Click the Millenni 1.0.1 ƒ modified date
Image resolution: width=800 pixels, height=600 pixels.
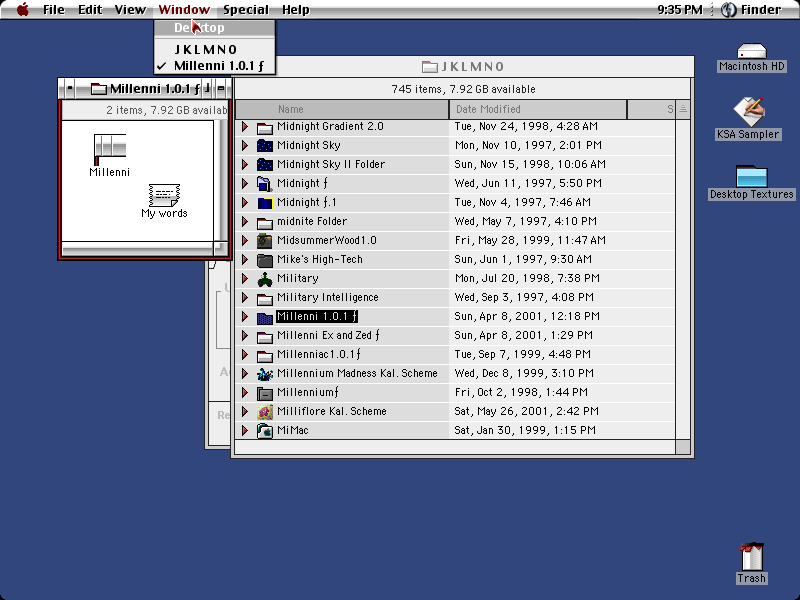click(527, 316)
